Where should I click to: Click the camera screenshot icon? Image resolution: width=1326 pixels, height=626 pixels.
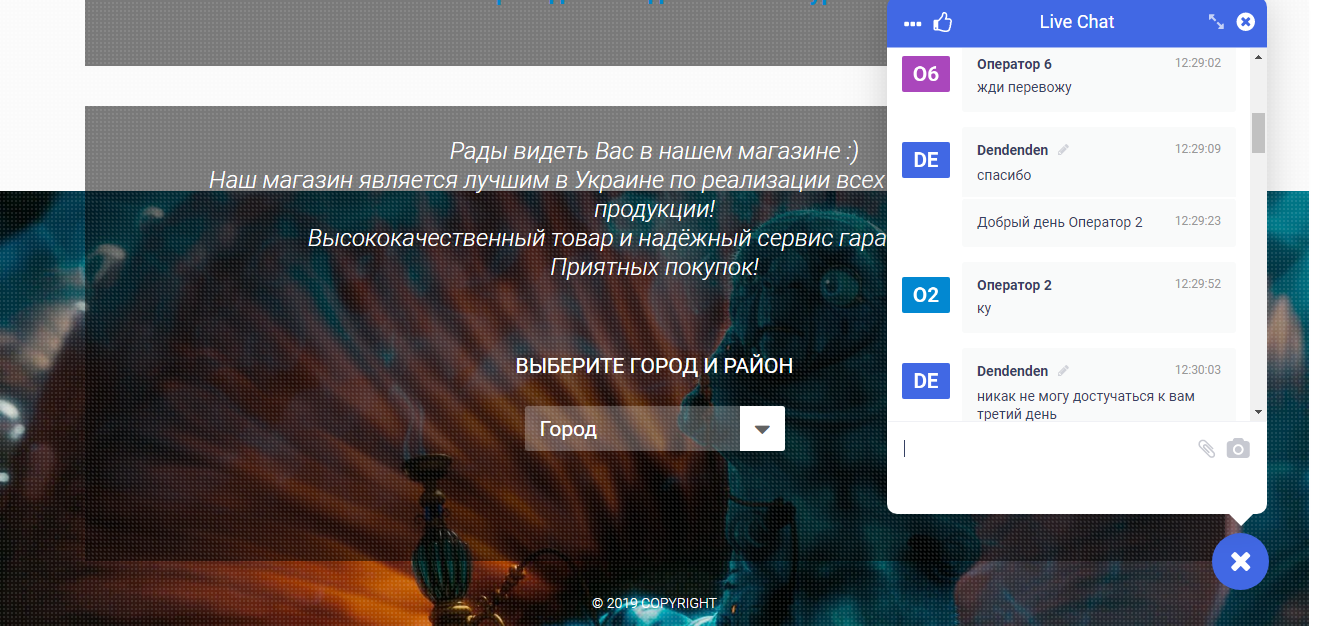point(1238,449)
